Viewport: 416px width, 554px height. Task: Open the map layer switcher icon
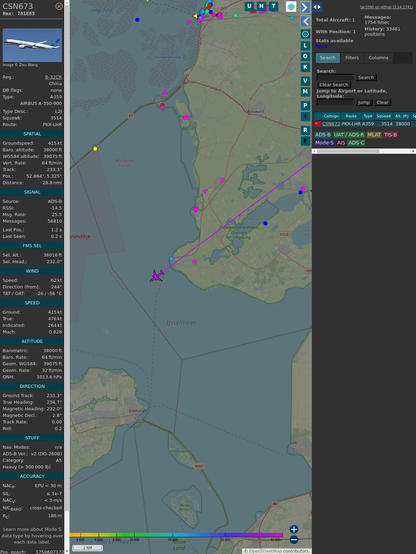pos(291,7)
